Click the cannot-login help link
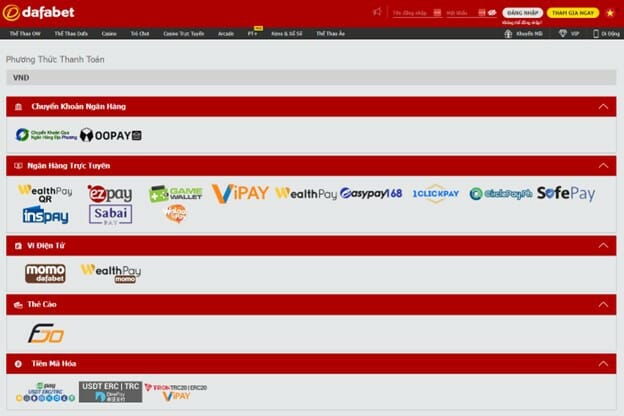The width and height of the screenshot is (624, 416). pos(522,23)
